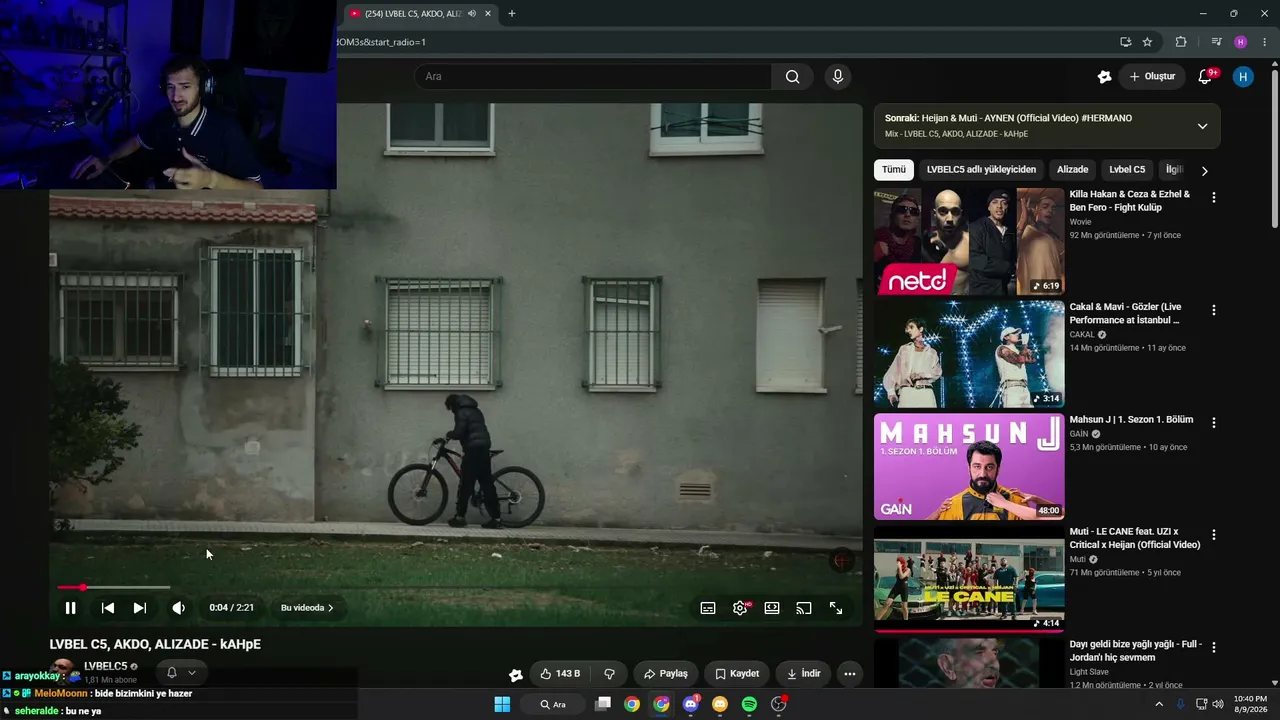The image size is (1280, 720).
Task: Open Mahsun J episode thumbnail
Action: click(x=969, y=467)
